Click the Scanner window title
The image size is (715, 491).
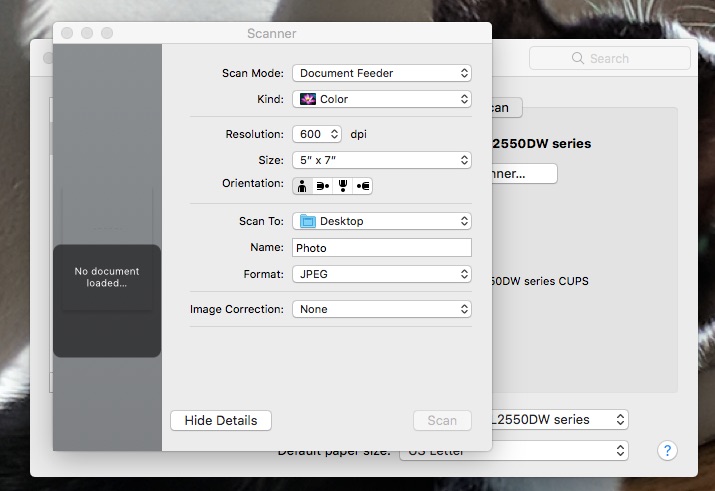(272, 33)
